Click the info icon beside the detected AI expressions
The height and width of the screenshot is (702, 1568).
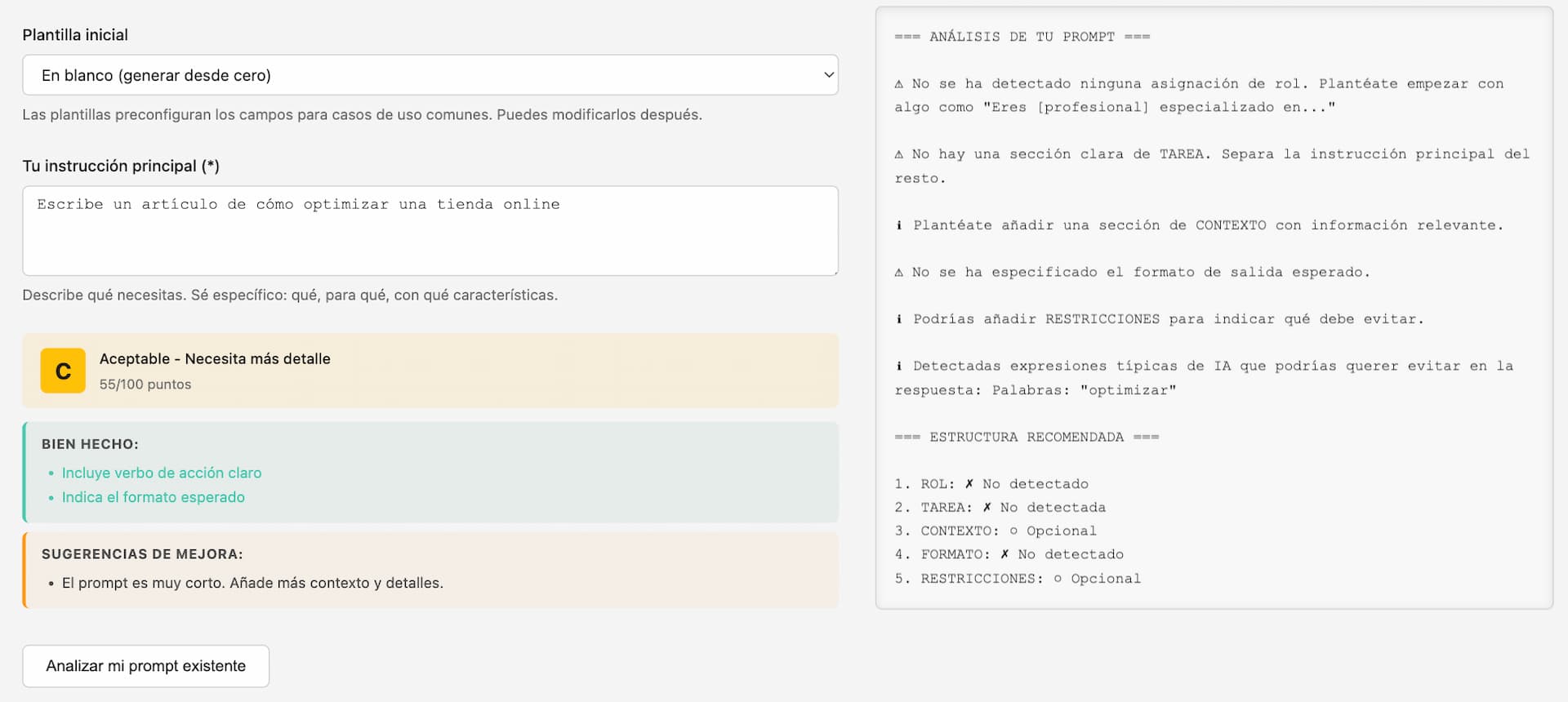(x=899, y=367)
